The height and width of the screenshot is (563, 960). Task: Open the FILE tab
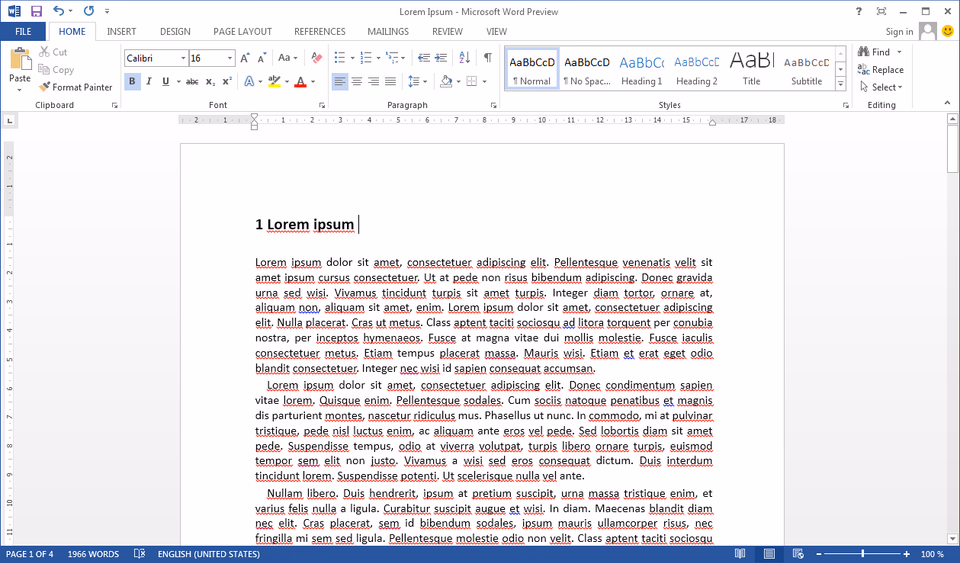(23, 31)
